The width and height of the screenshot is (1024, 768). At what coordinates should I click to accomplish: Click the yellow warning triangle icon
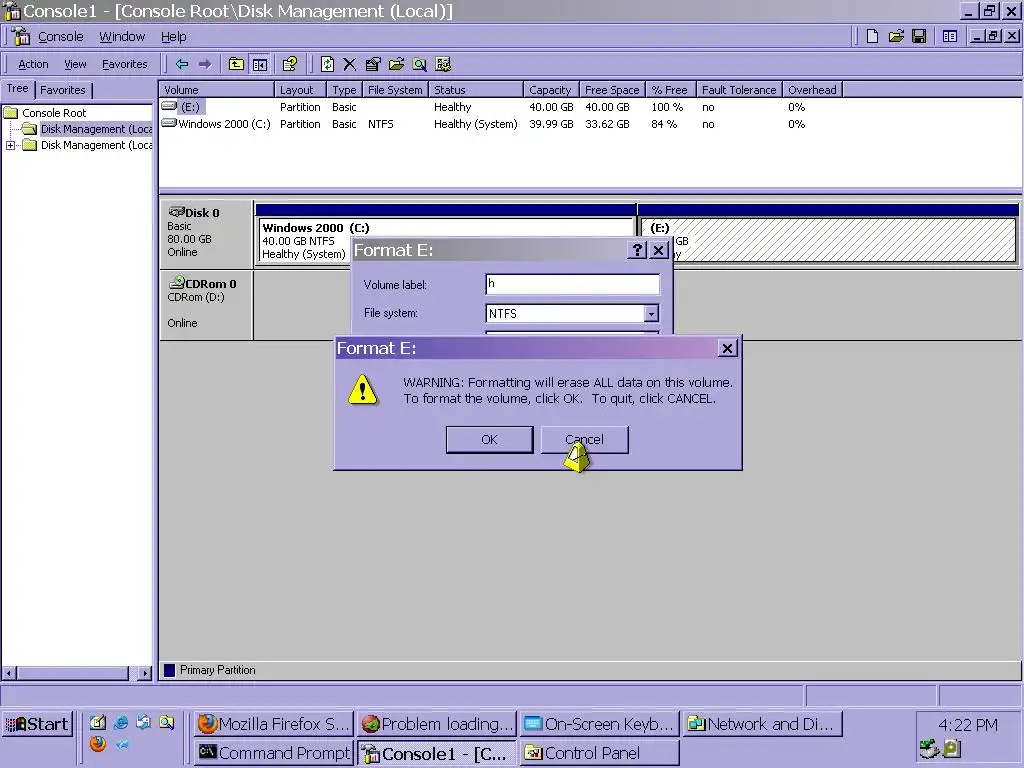pos(362,390)
